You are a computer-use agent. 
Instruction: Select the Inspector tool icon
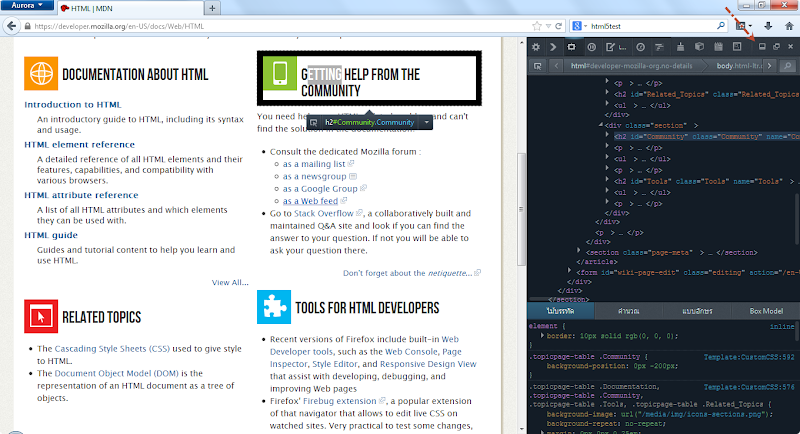571,47
